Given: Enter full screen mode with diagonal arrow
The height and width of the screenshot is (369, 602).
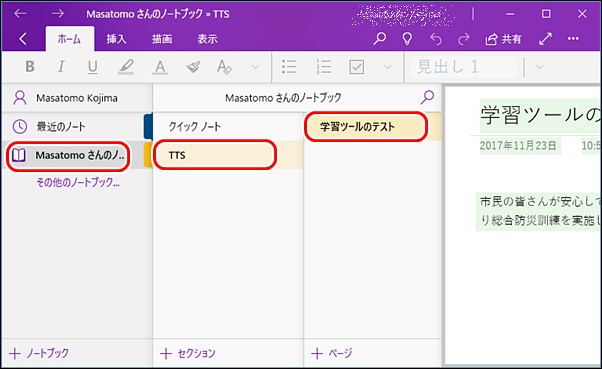Looking at the screenshot, I should tap(545, 38).
